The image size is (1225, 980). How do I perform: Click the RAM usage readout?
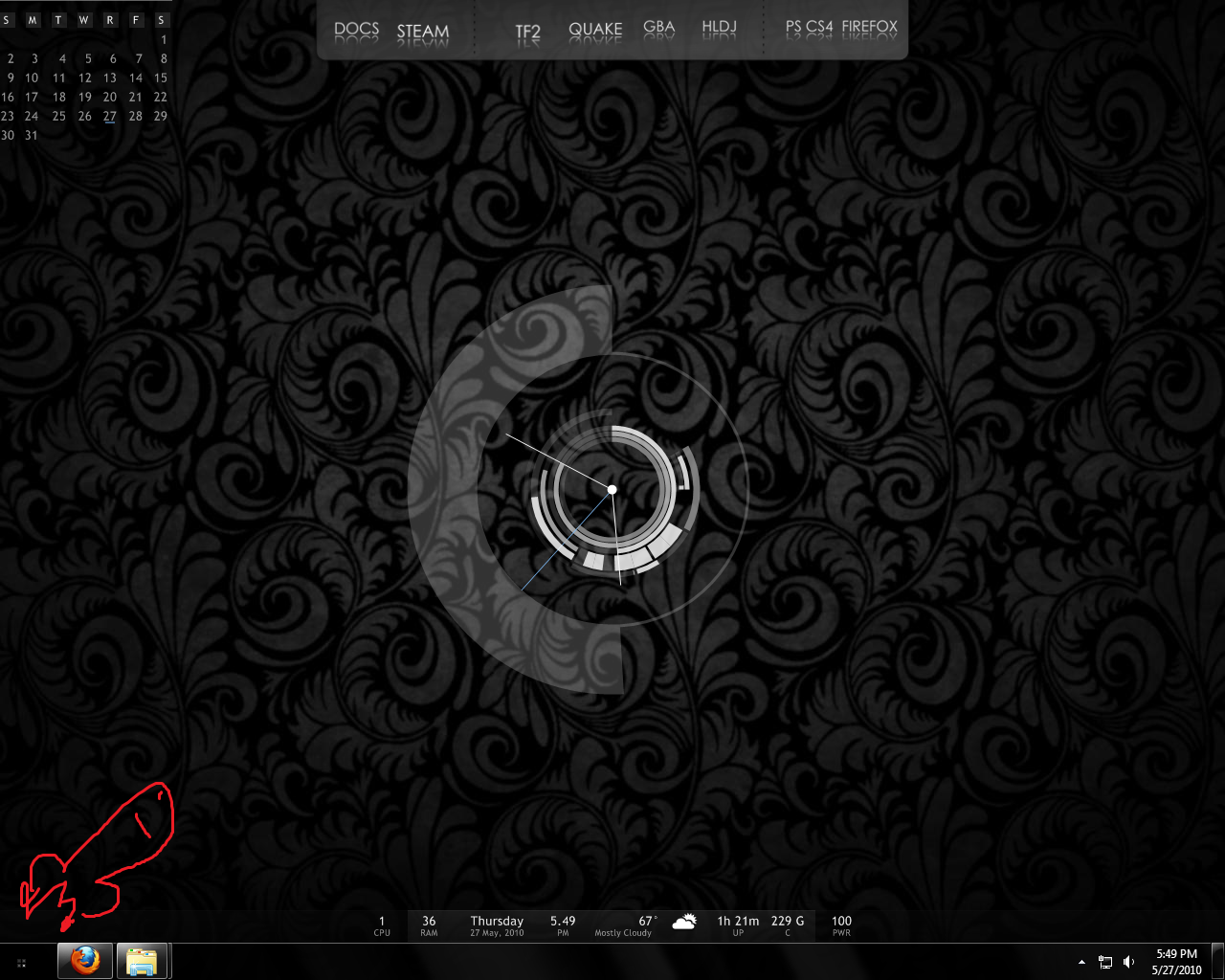pos(429,925)
